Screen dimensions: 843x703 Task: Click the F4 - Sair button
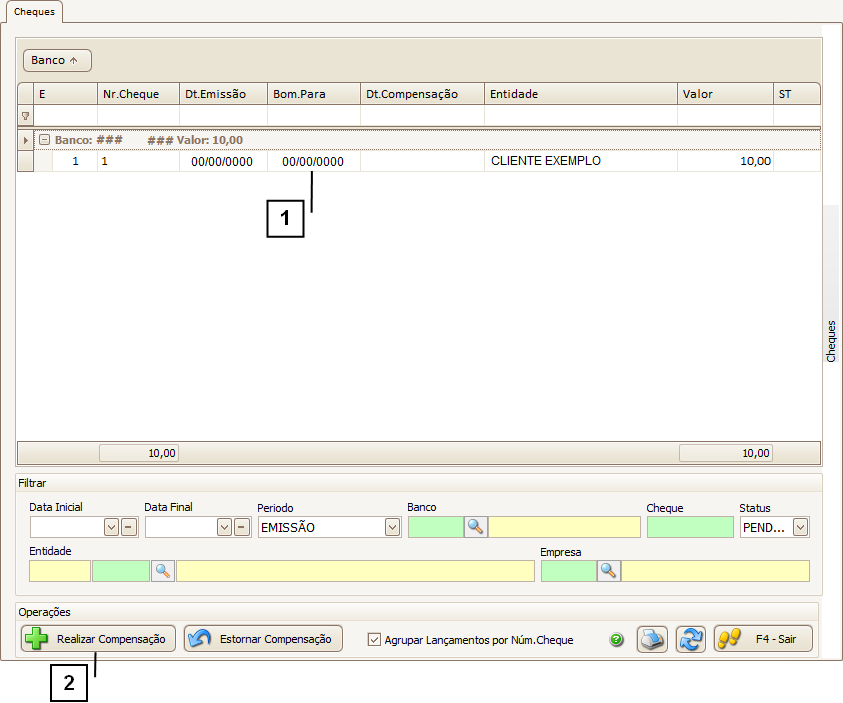click(x=763, y=639)
